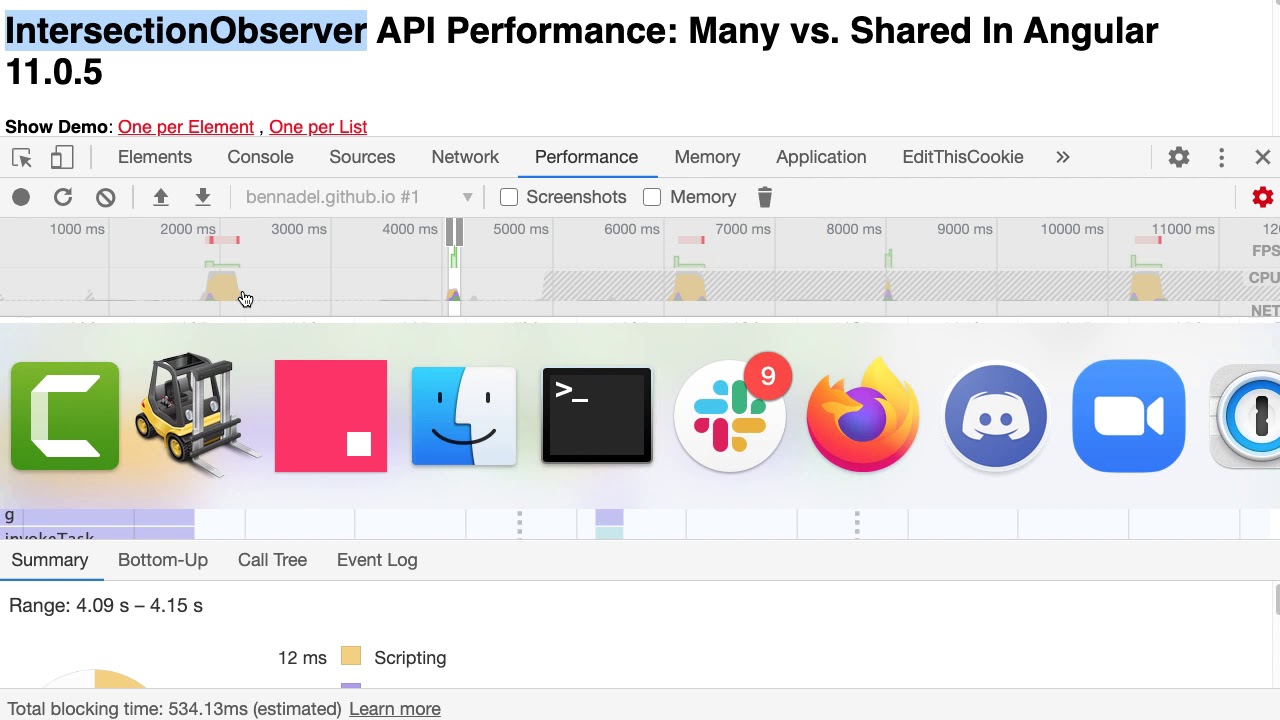Switch to the Network tab

point(465,157)
